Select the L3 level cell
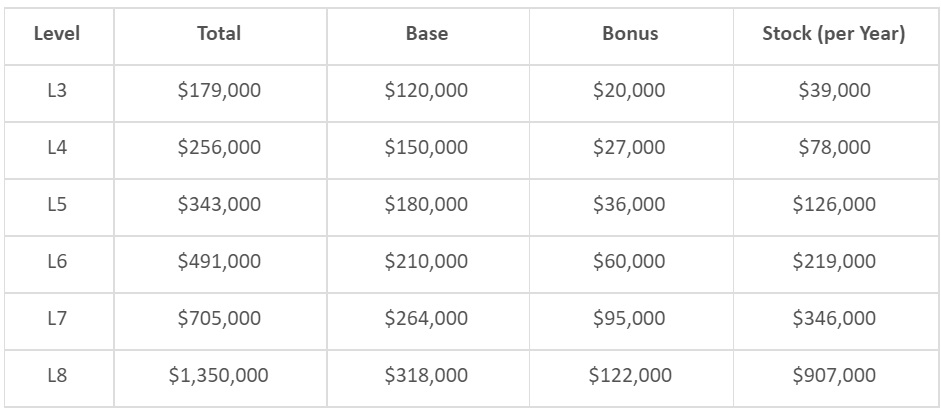Viewport: 941px width, 411px height. (57, 90)
